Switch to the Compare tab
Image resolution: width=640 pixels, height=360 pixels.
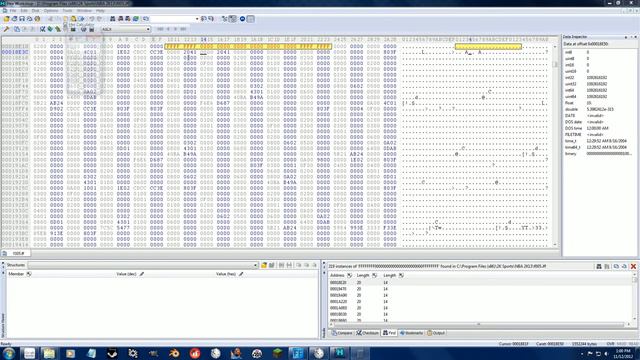tap(342, 333)
